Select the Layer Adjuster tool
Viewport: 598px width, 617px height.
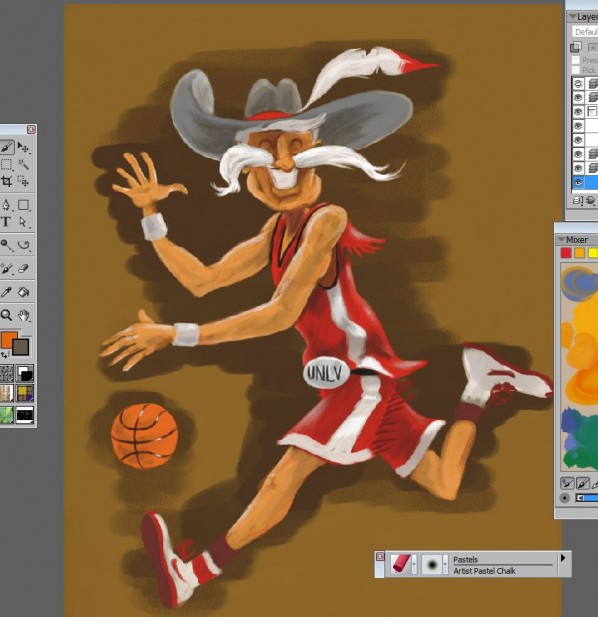pyautogui.click(x=24, y=148)
